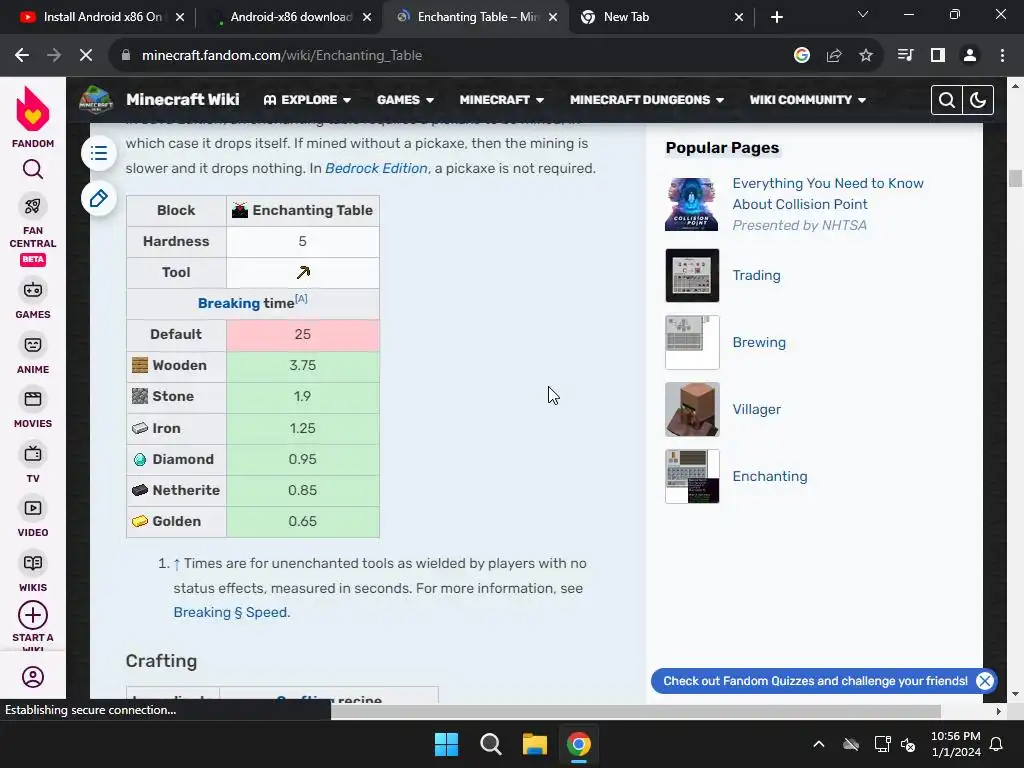Open the table of contents list button
1024x768 pixels.
pos(99,153)
